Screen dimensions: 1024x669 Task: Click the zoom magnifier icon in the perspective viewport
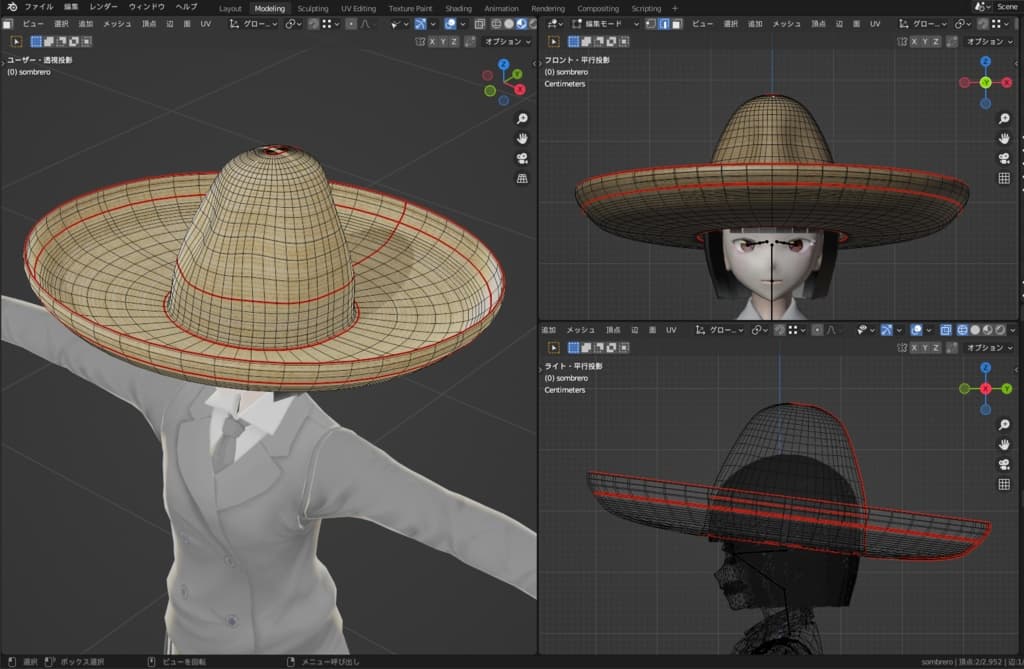pyautogui.click(x=521, y=118)
